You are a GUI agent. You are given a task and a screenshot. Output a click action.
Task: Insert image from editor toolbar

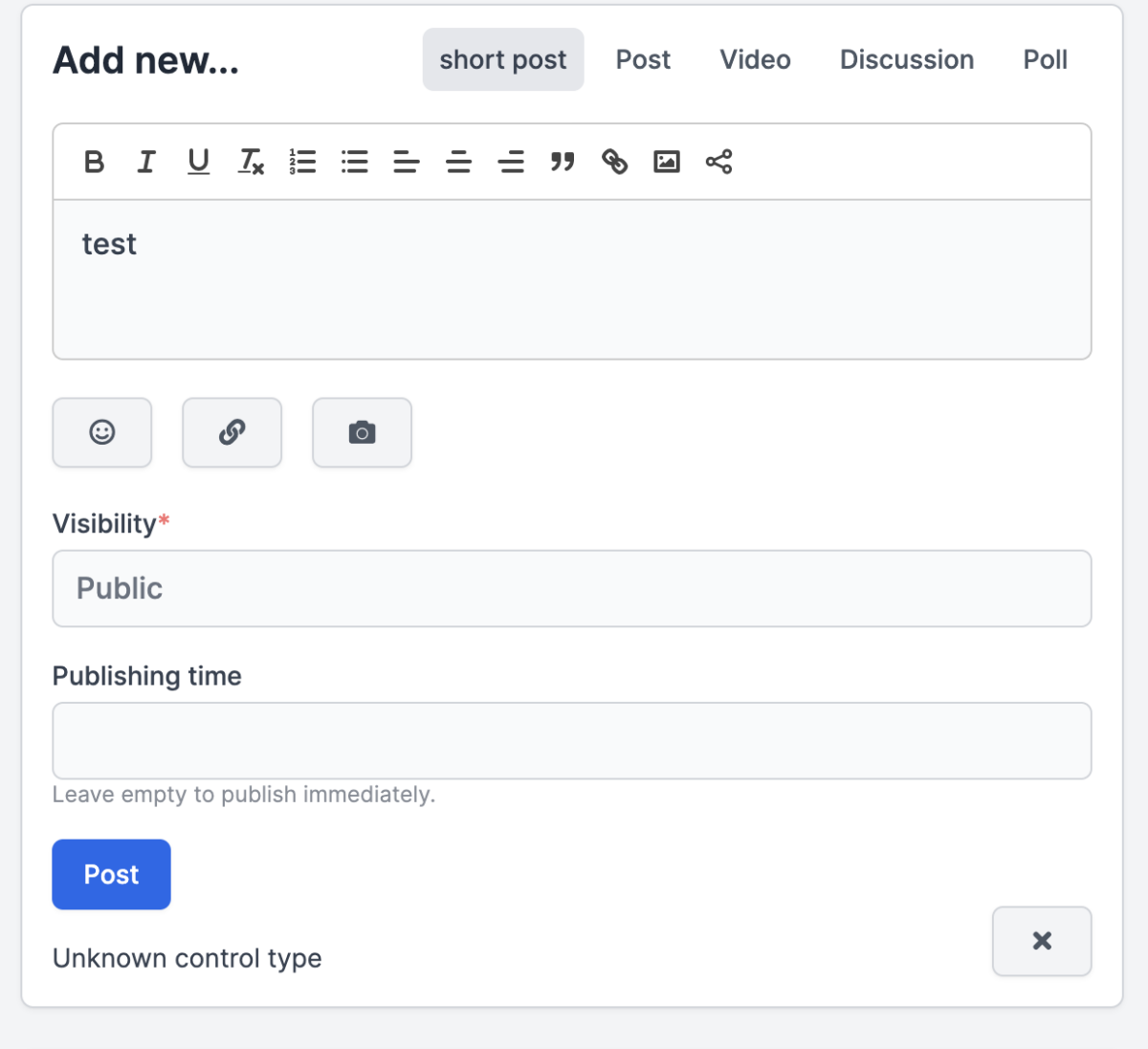coord(667,162)
